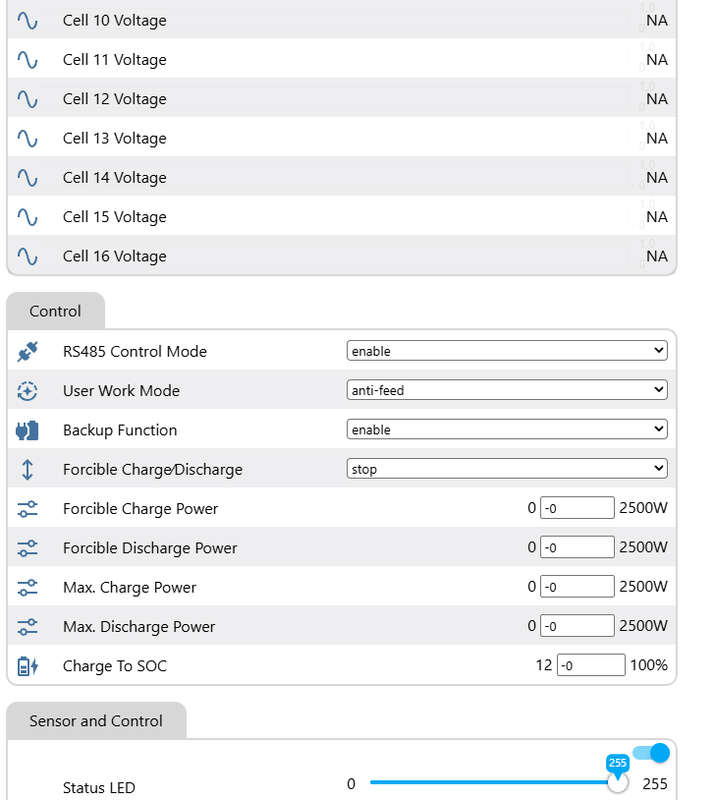
Task: Select the Control section tab
Action: (x=55, y=311)
